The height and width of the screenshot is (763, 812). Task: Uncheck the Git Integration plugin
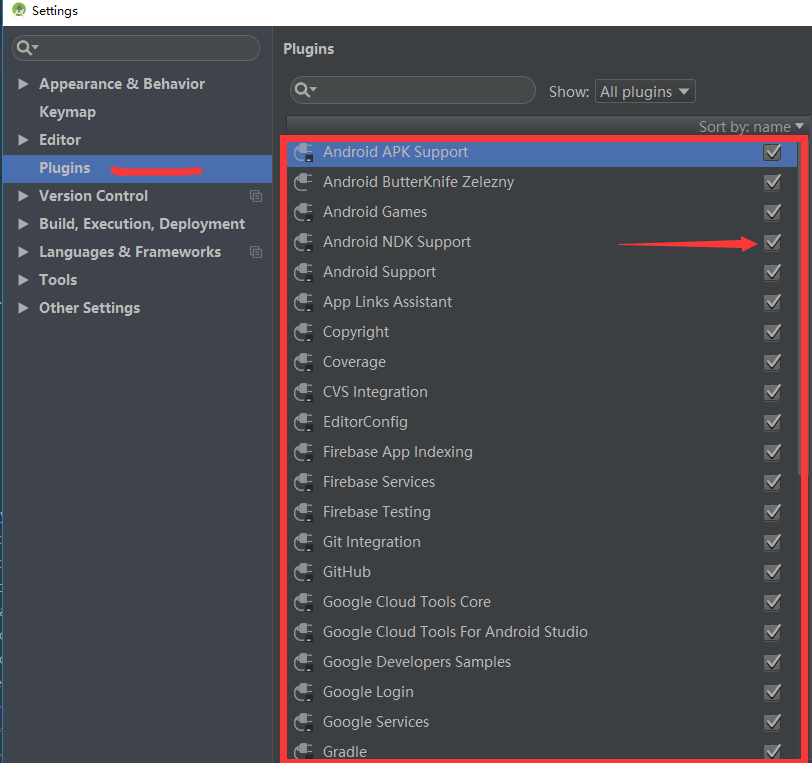pos(772,542)
